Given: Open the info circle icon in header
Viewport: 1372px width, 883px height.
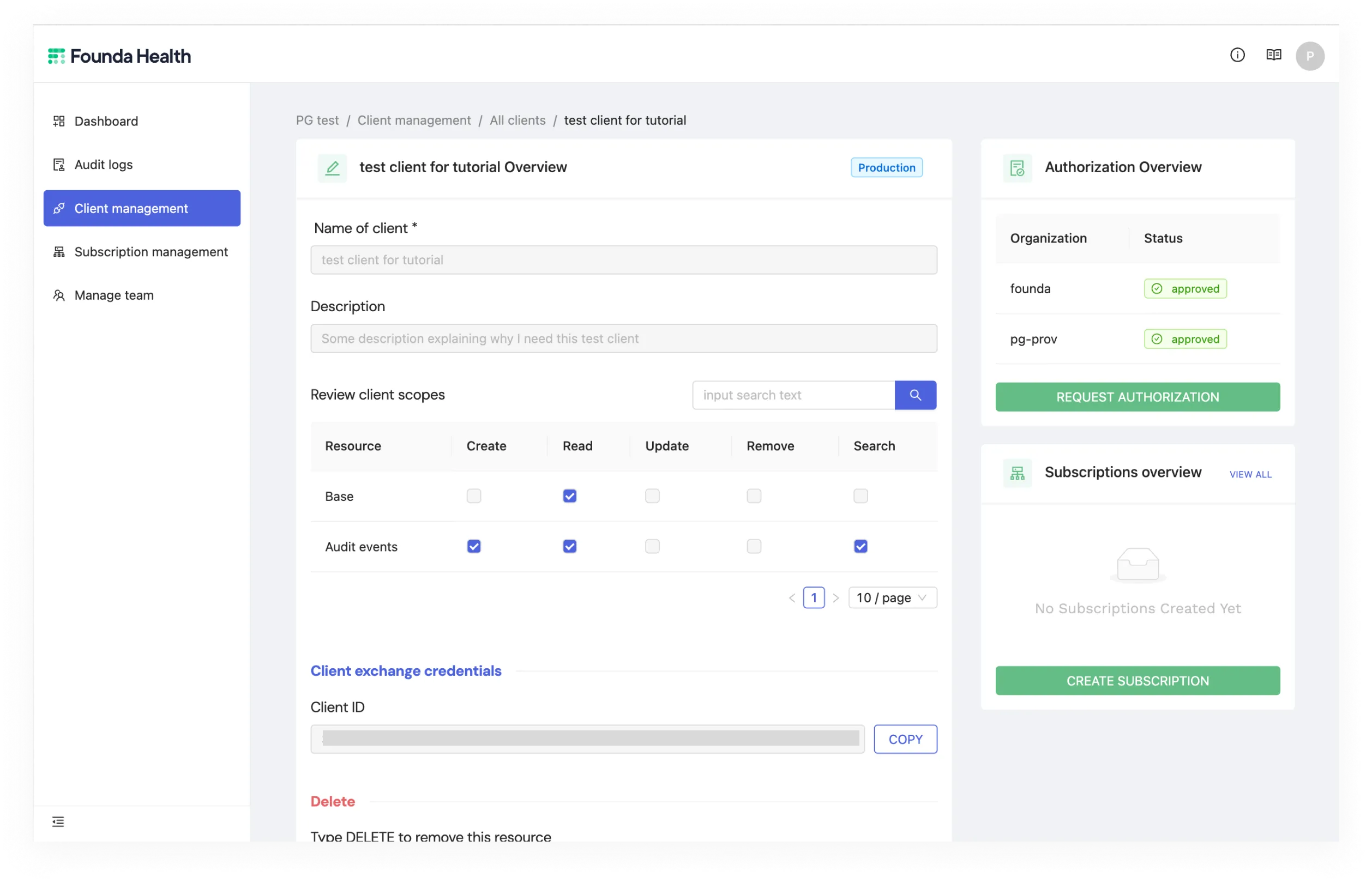Looking at the screenshot, I should [x=1237, y=55].
